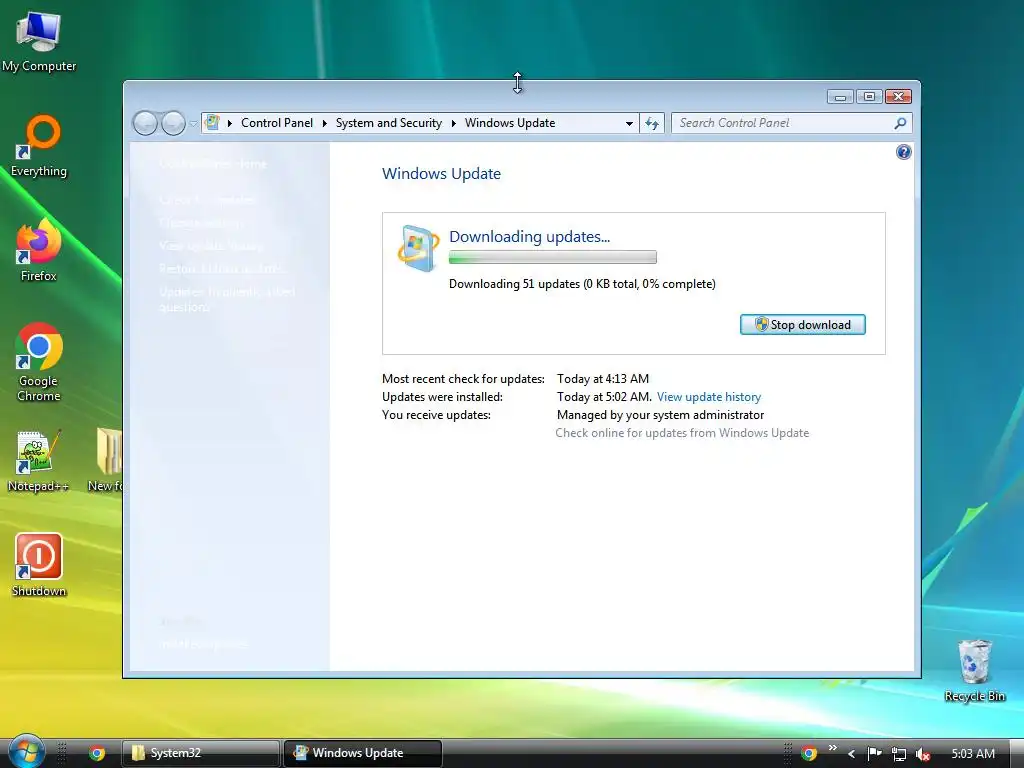
Task: Click the Chrome icon in the system tray
Action: tap(808, 754)
